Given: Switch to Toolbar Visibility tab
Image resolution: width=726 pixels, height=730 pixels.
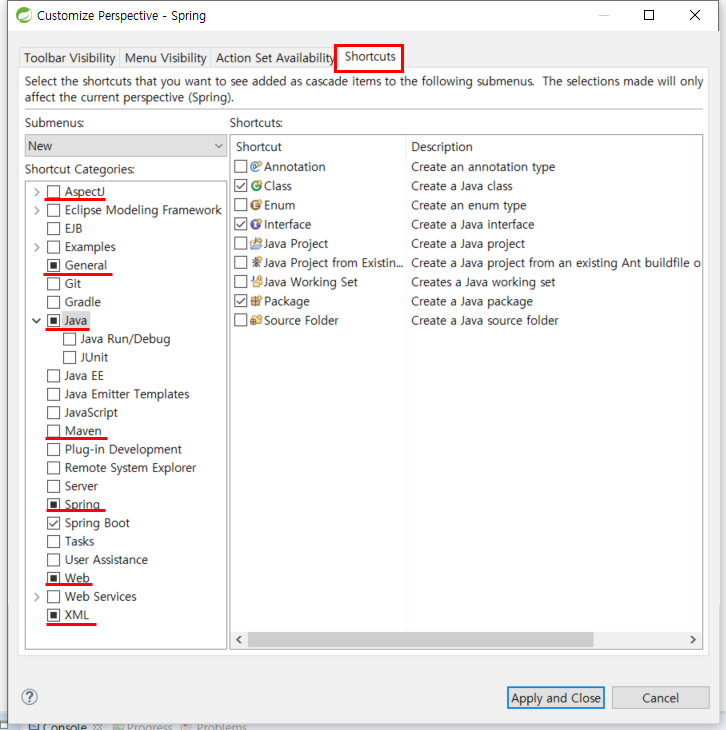Looking at the screenshot, I should 69,58.
